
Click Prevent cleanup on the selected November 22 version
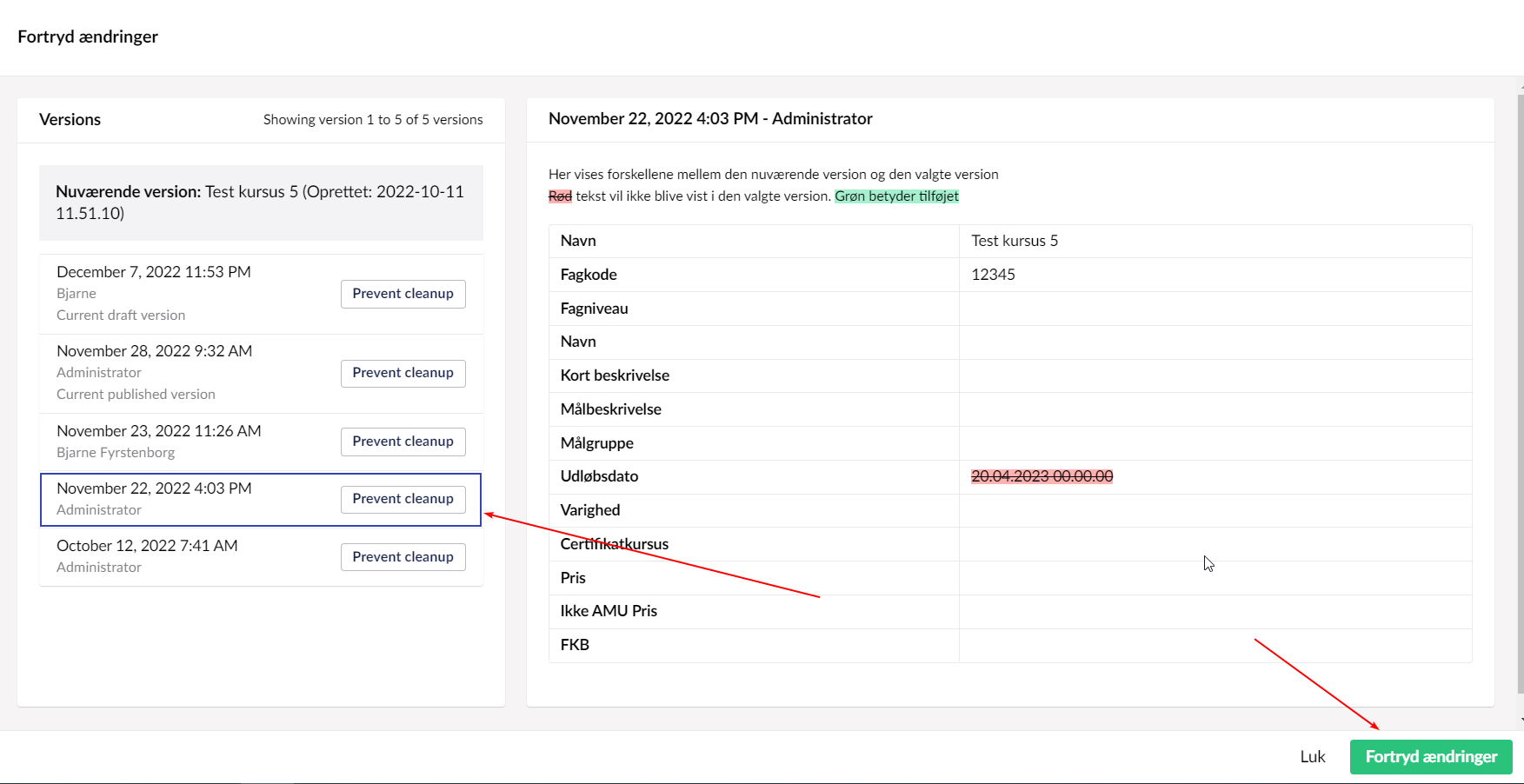click(403, 498)
